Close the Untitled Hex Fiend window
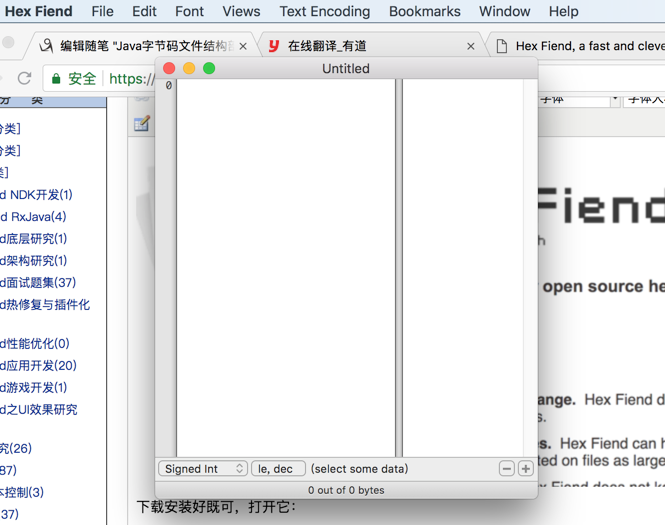This screenshot has height=525, width=665. point(169,68)
